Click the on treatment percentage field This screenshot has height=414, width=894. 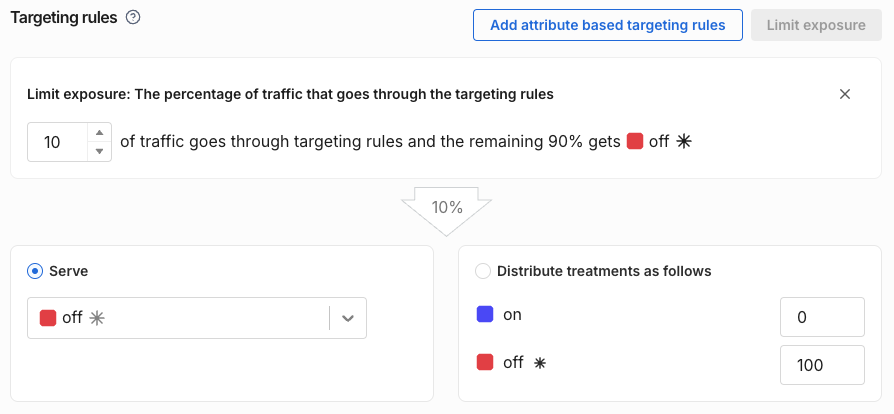822,317
